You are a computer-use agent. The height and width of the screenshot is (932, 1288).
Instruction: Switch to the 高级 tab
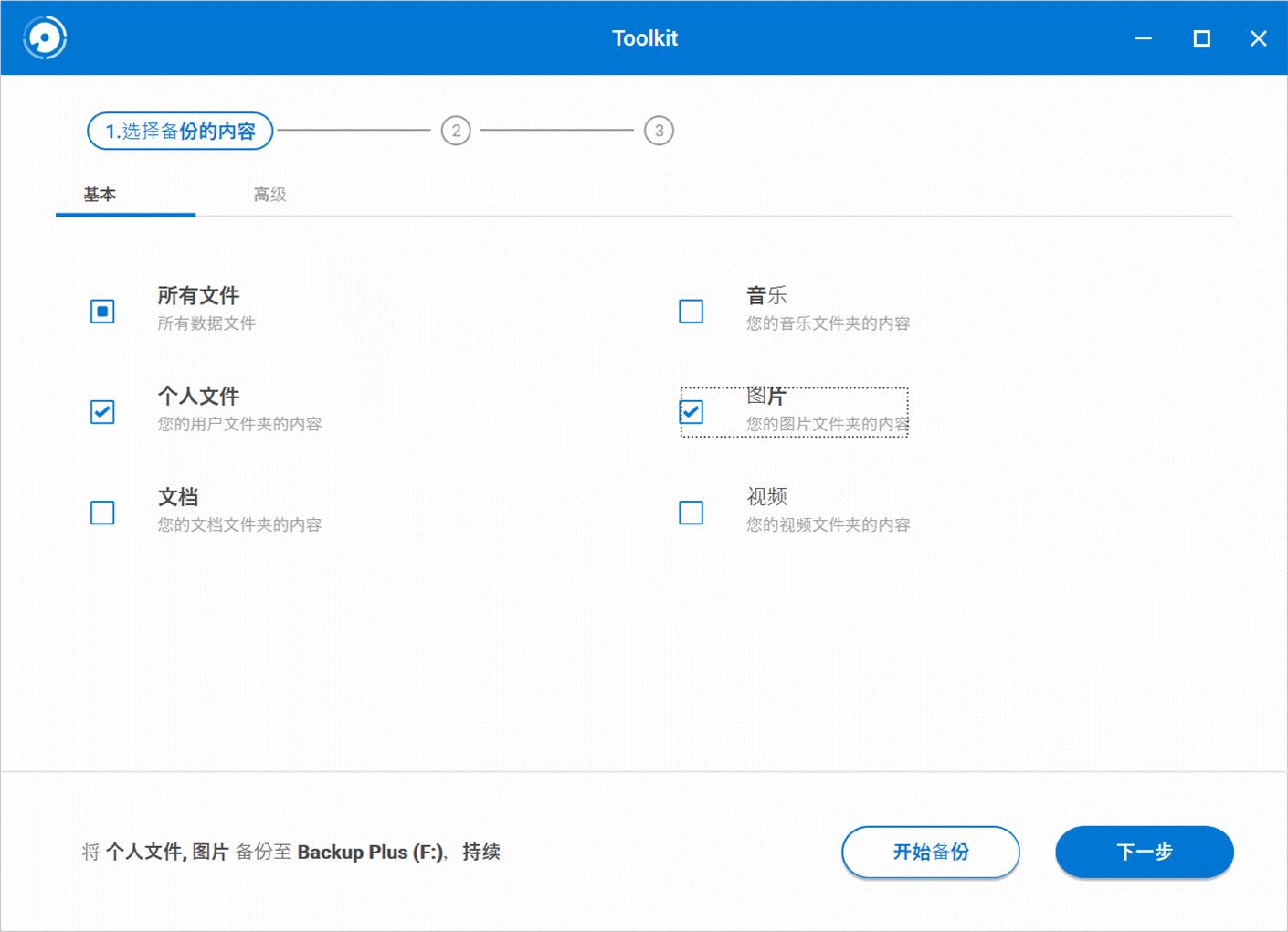pyautogui.click(x=269, y=194)
